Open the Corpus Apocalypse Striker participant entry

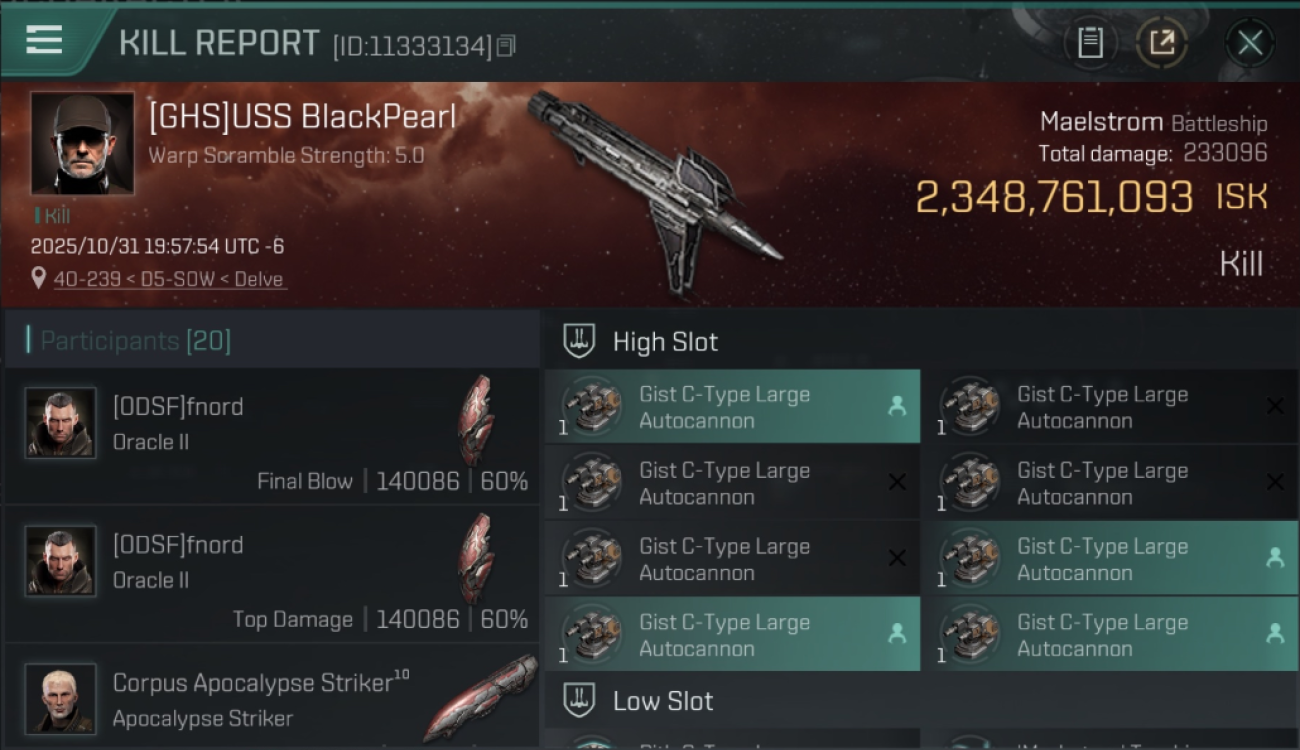point(272,698)
